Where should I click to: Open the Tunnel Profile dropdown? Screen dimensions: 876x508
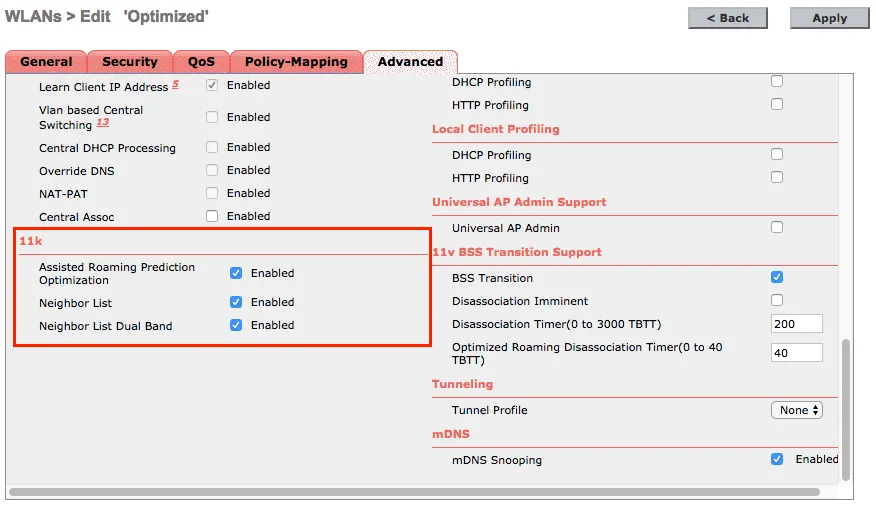tap(797, 410)
